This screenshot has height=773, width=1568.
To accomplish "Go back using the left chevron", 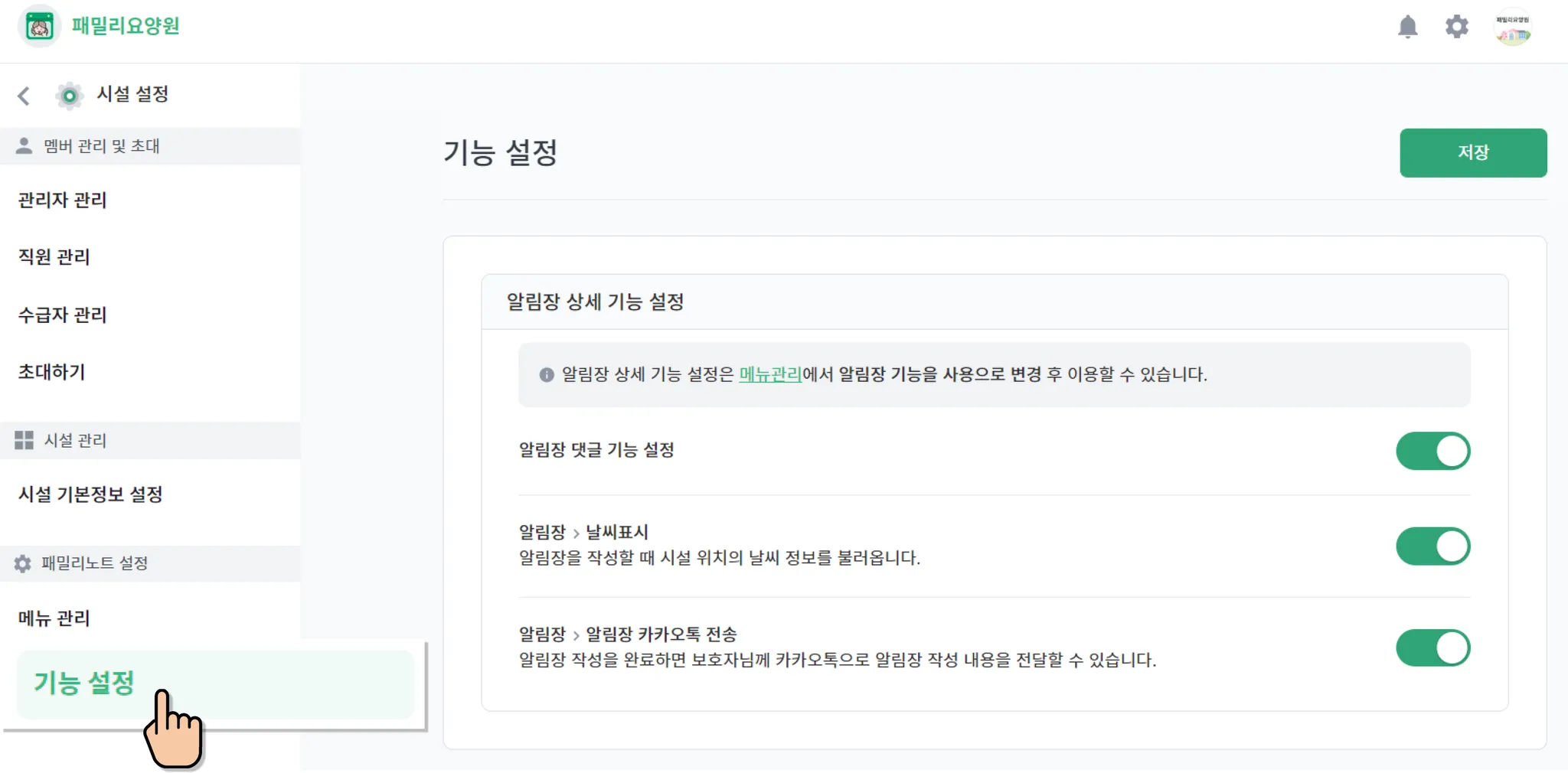I will [x=24, y=96].
